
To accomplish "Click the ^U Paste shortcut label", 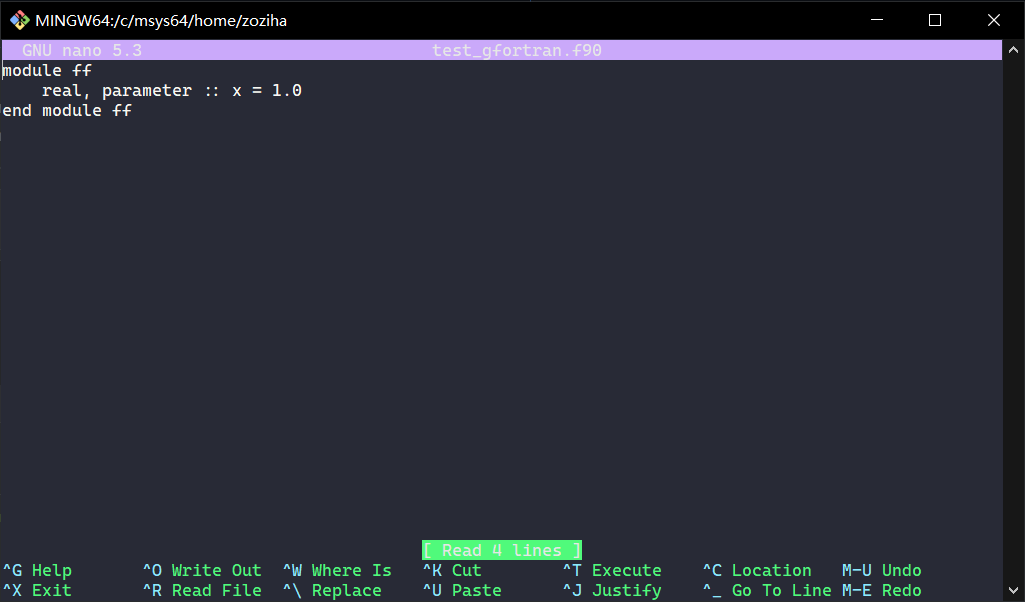I will pos(464,590).
